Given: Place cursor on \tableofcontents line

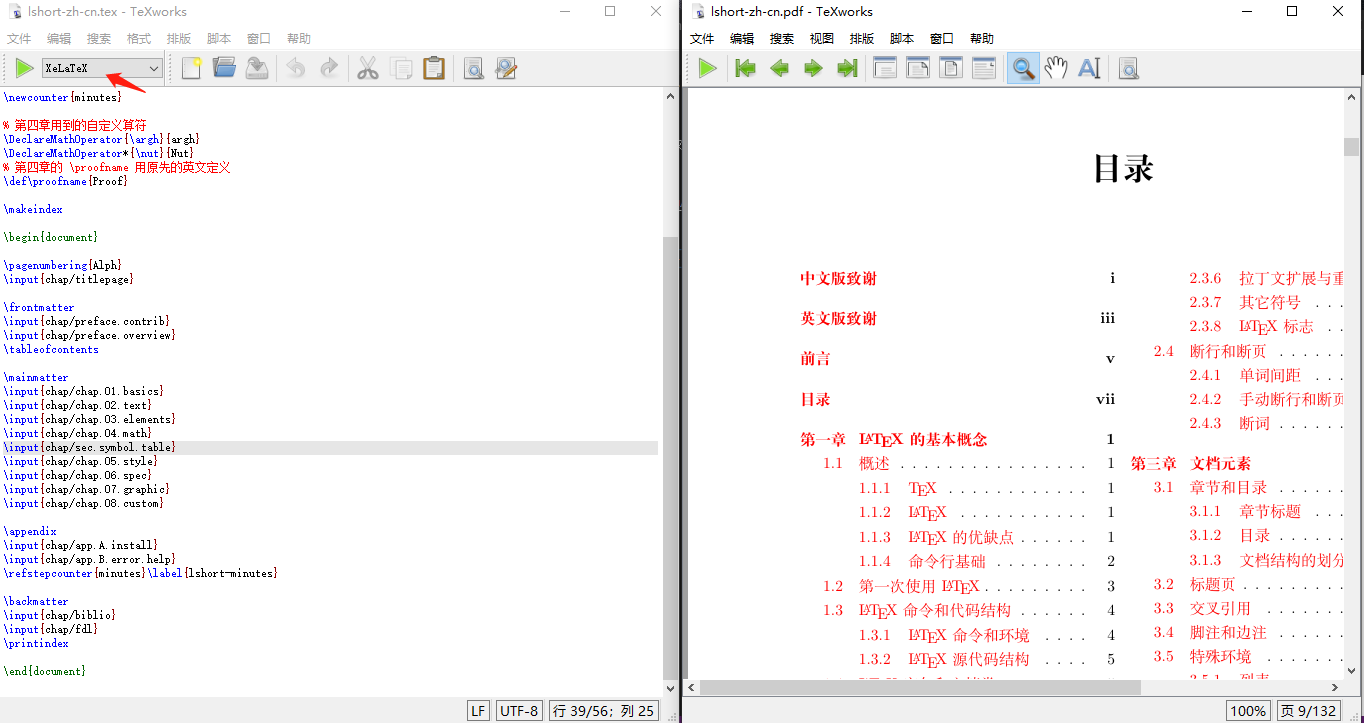Looking at the screenshot, I should click(x=51, y=349).
